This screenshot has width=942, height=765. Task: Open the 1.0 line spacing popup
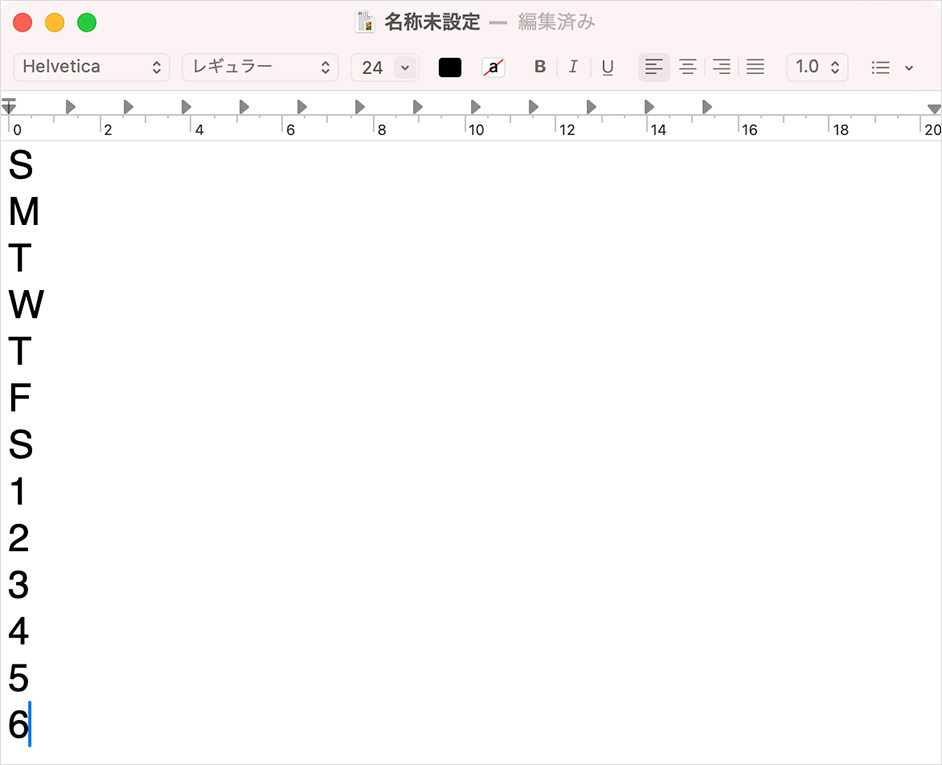(x=817, y=67)
